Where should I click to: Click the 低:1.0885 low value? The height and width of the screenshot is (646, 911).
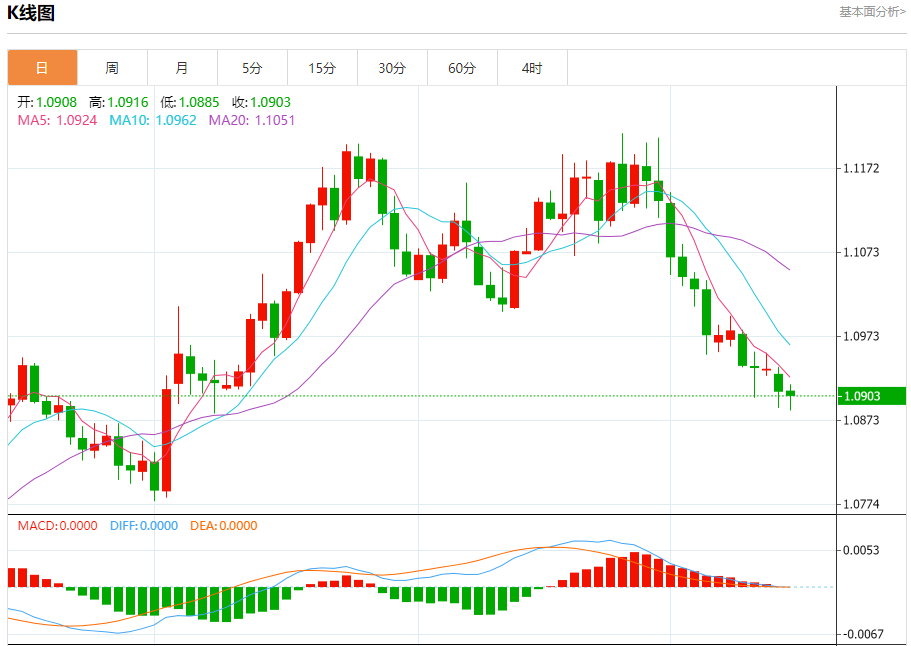click(190, 102)
